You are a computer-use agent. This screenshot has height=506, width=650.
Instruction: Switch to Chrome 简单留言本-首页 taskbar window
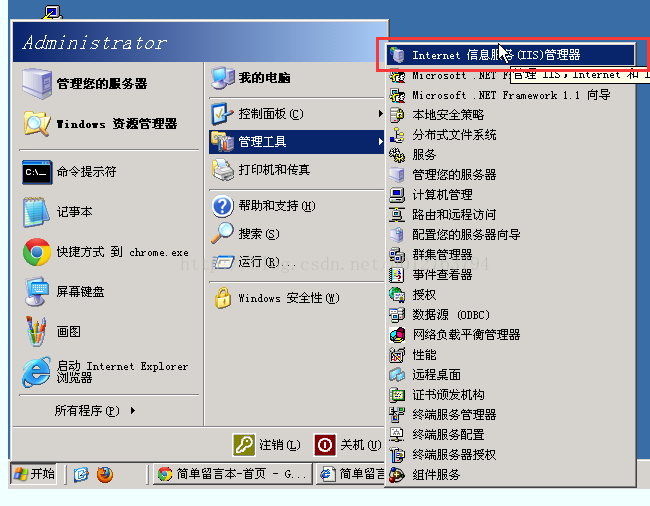click(x=232, y=474)
